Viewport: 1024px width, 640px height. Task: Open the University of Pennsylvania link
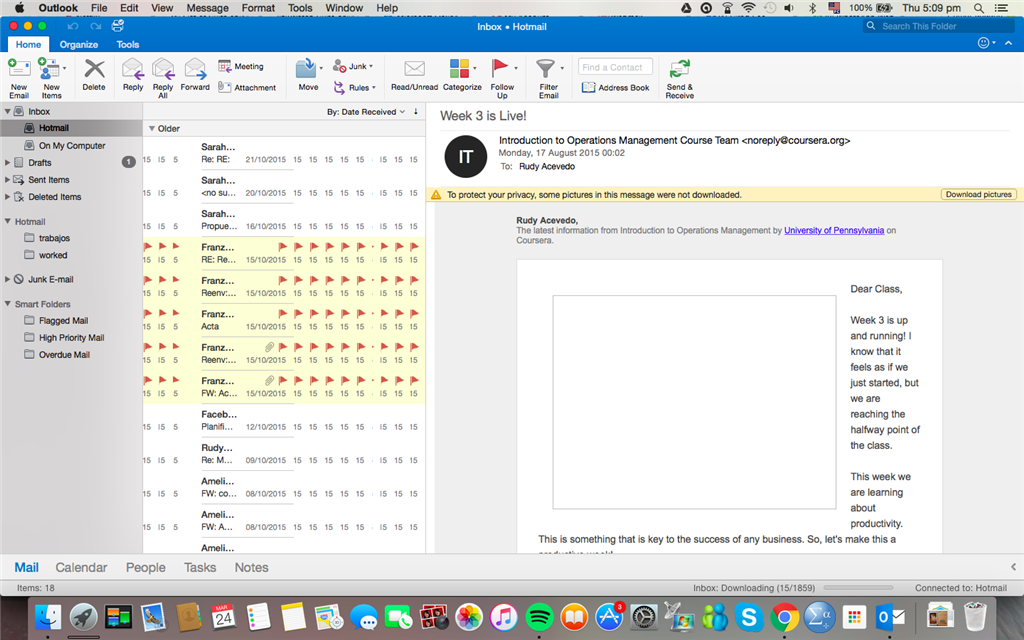[834, 231]
